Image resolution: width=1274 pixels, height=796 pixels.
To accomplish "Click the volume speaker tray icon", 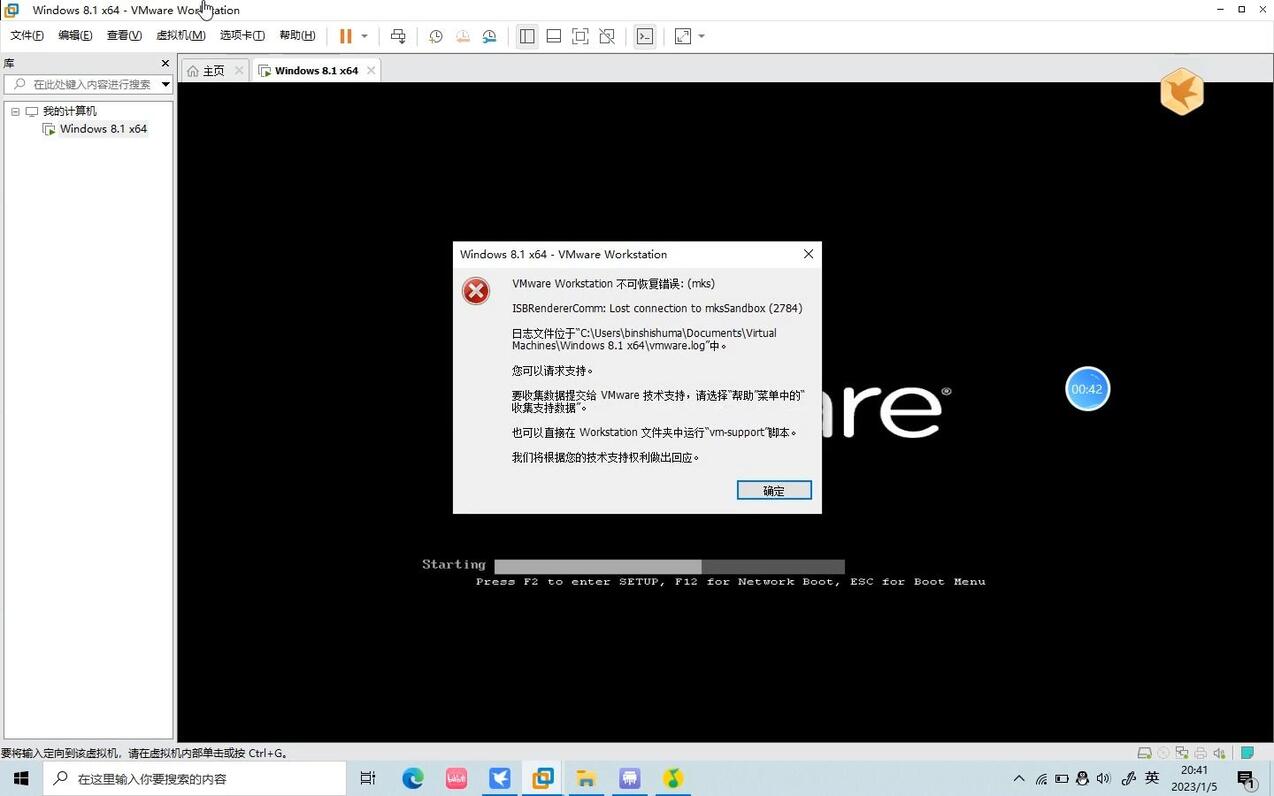I will (x=1103, y=778).
